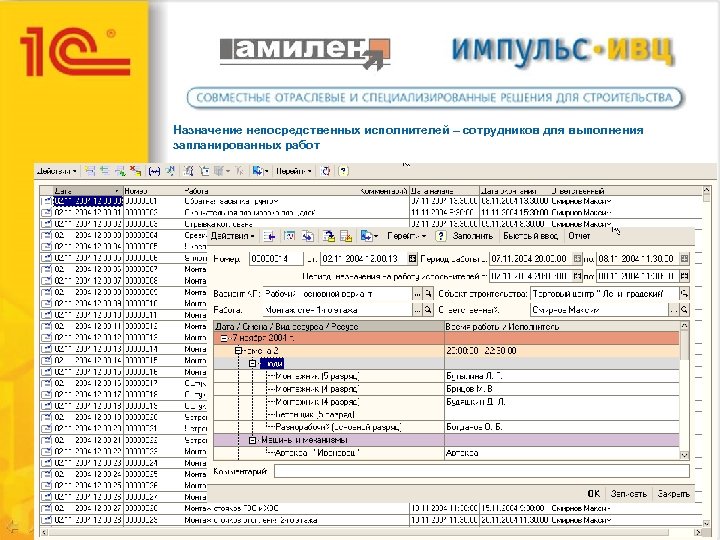Image resolution: width=720 pixels, height=540 pixels.
Task: Click the Номер column header in the list
Action: [153, 191]
